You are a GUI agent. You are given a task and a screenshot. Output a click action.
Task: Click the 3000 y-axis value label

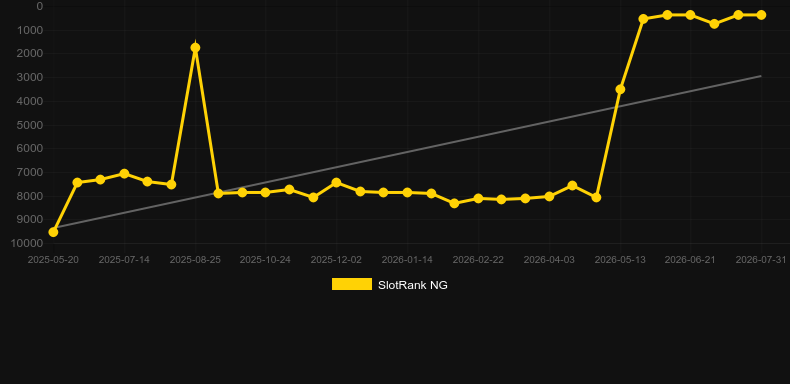pos(30,78)
